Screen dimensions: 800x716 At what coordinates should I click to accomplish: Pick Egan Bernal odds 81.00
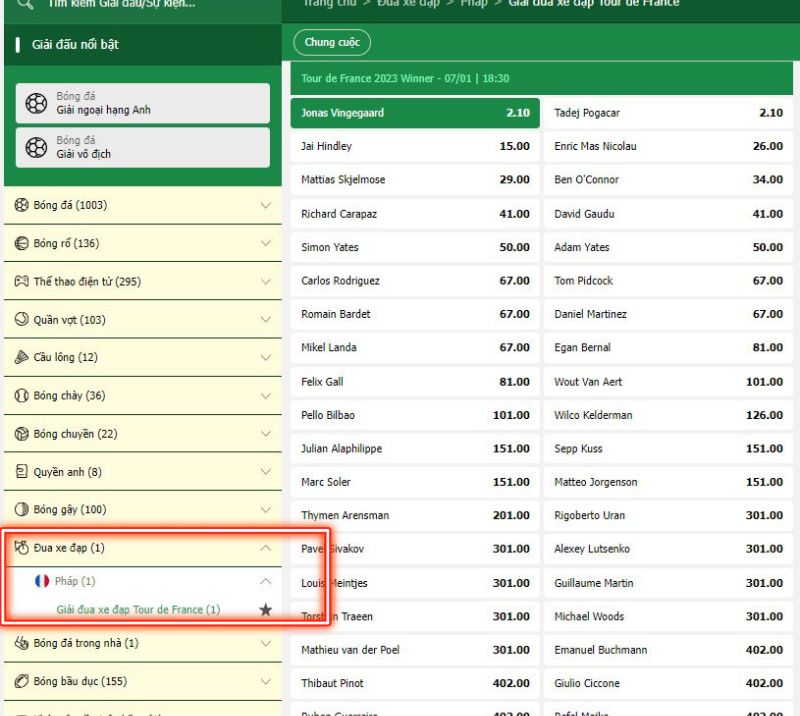pos(668,348)
